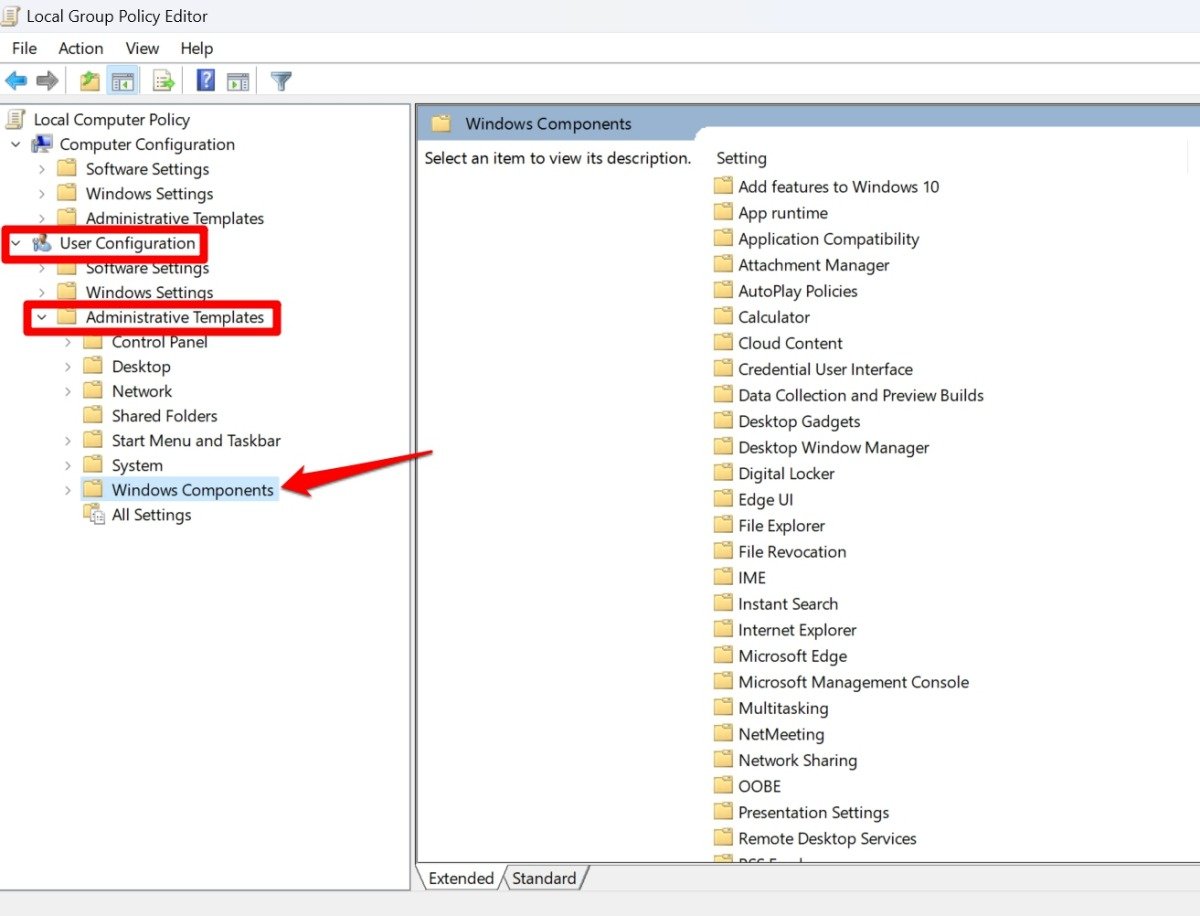Expand the Start Menu and Taskbar node arrow
The height and width of the screenshot is (916, 1200).
[x=68, y=441]
